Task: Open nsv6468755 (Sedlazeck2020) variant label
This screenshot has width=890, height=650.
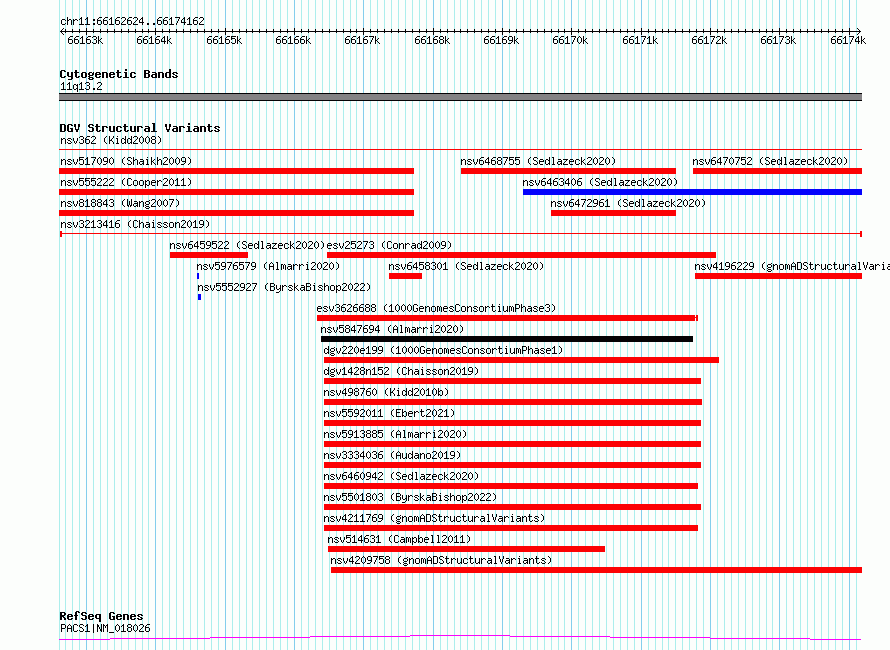Action: coord(538,161)
